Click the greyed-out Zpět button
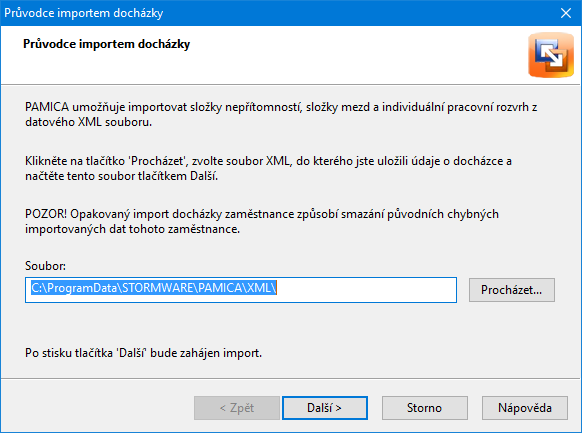The image size is (582, 433). point(237,408)
